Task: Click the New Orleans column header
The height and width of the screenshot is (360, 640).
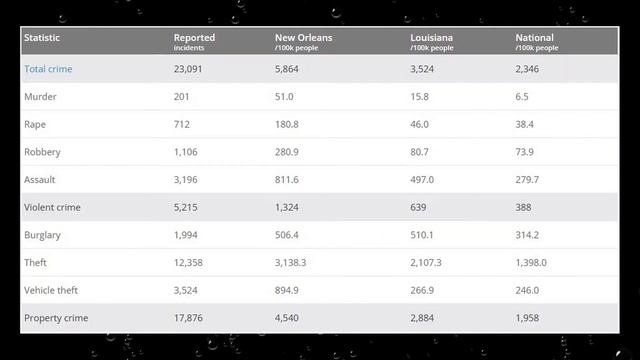Action: coord(303,42)
